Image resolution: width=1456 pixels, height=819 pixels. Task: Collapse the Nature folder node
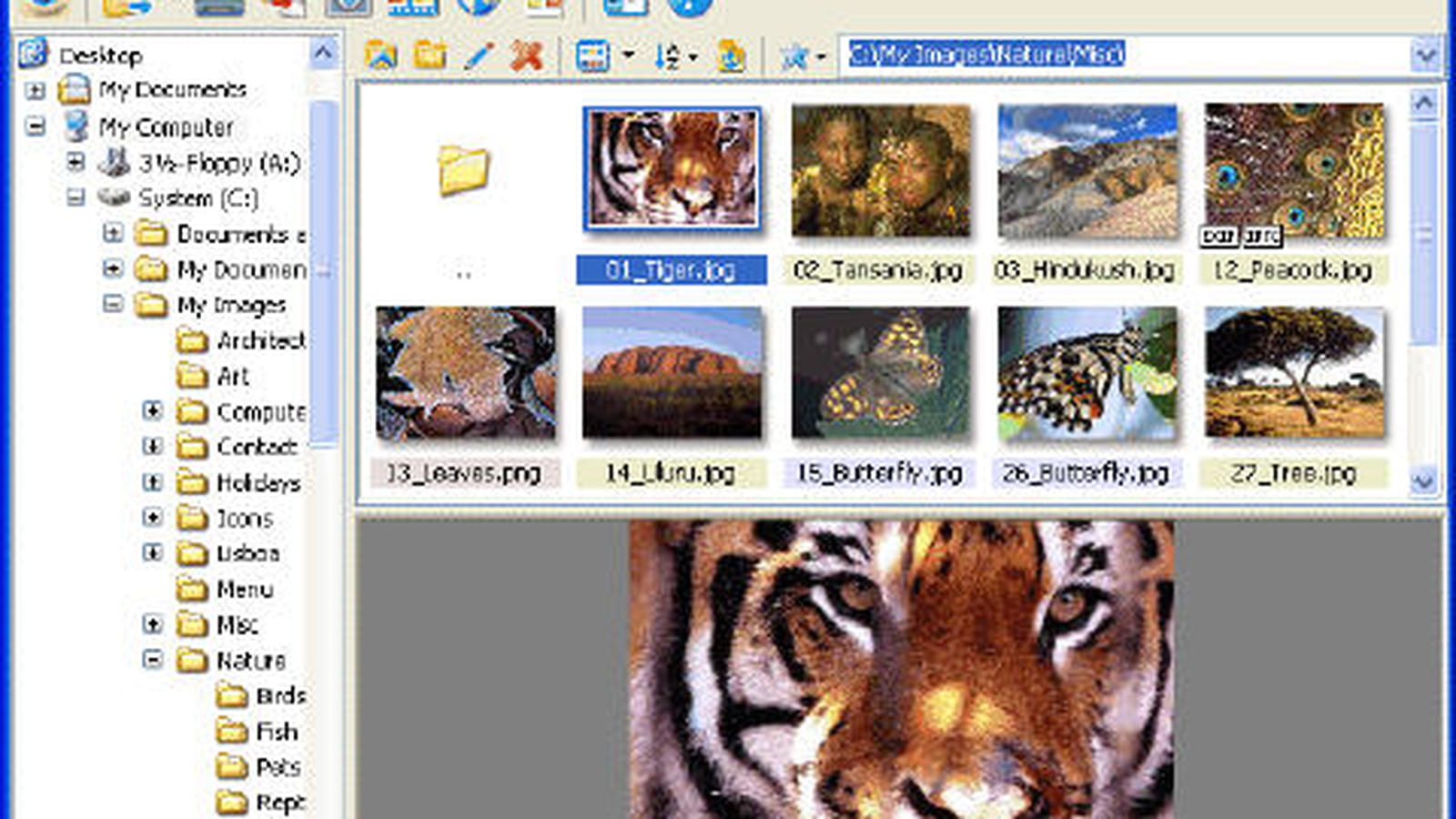coord(153,660)
